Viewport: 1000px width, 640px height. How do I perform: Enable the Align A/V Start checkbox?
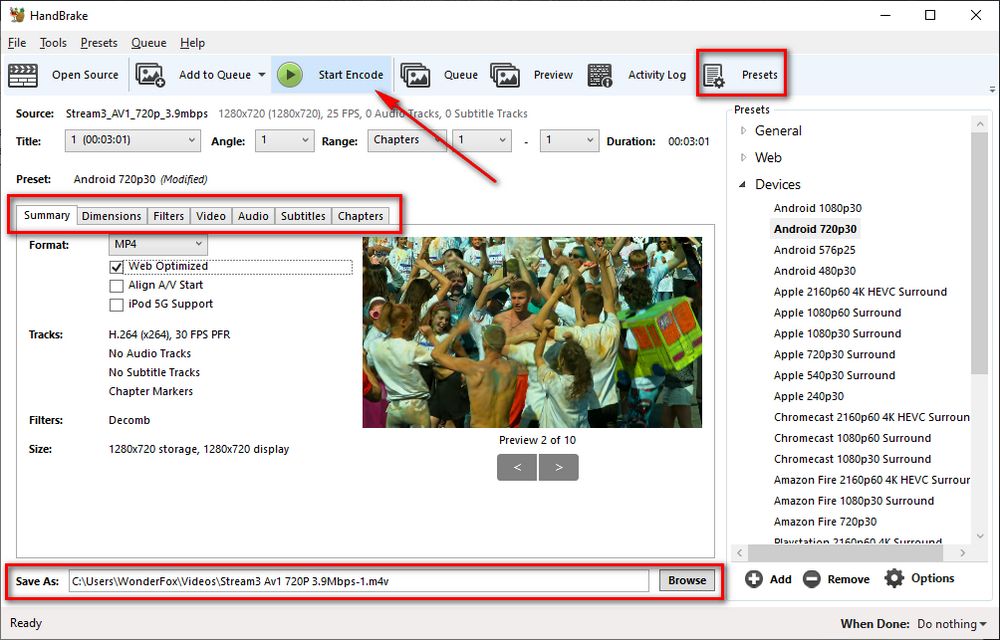pyautogui.click(x=116, y=286)
